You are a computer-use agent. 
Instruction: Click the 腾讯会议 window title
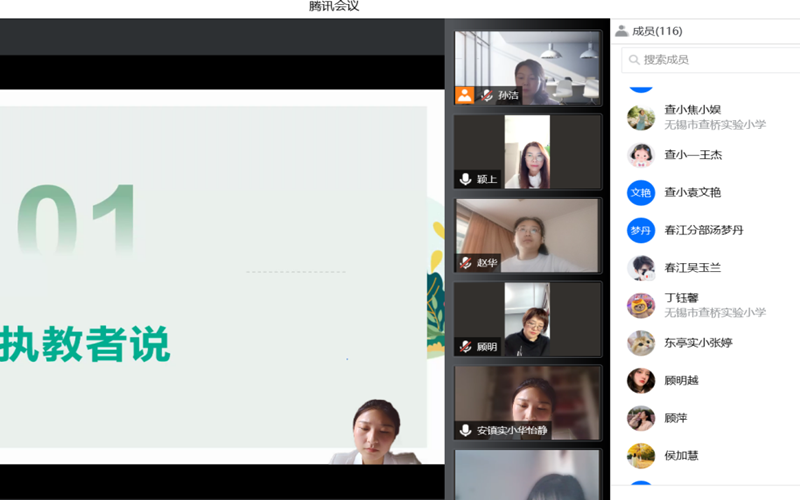(334, 6)
